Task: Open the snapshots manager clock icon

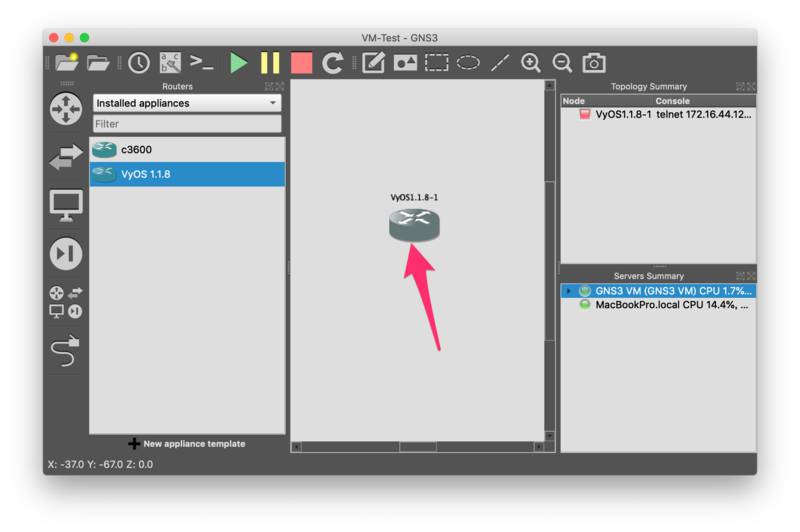Action: click(x=139, y=63)
